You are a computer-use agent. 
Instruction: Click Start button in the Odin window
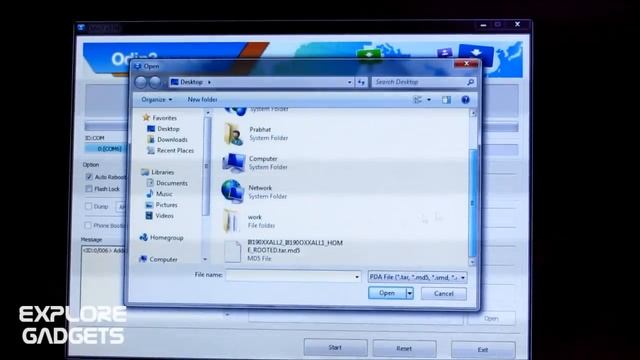coord(335,348)
